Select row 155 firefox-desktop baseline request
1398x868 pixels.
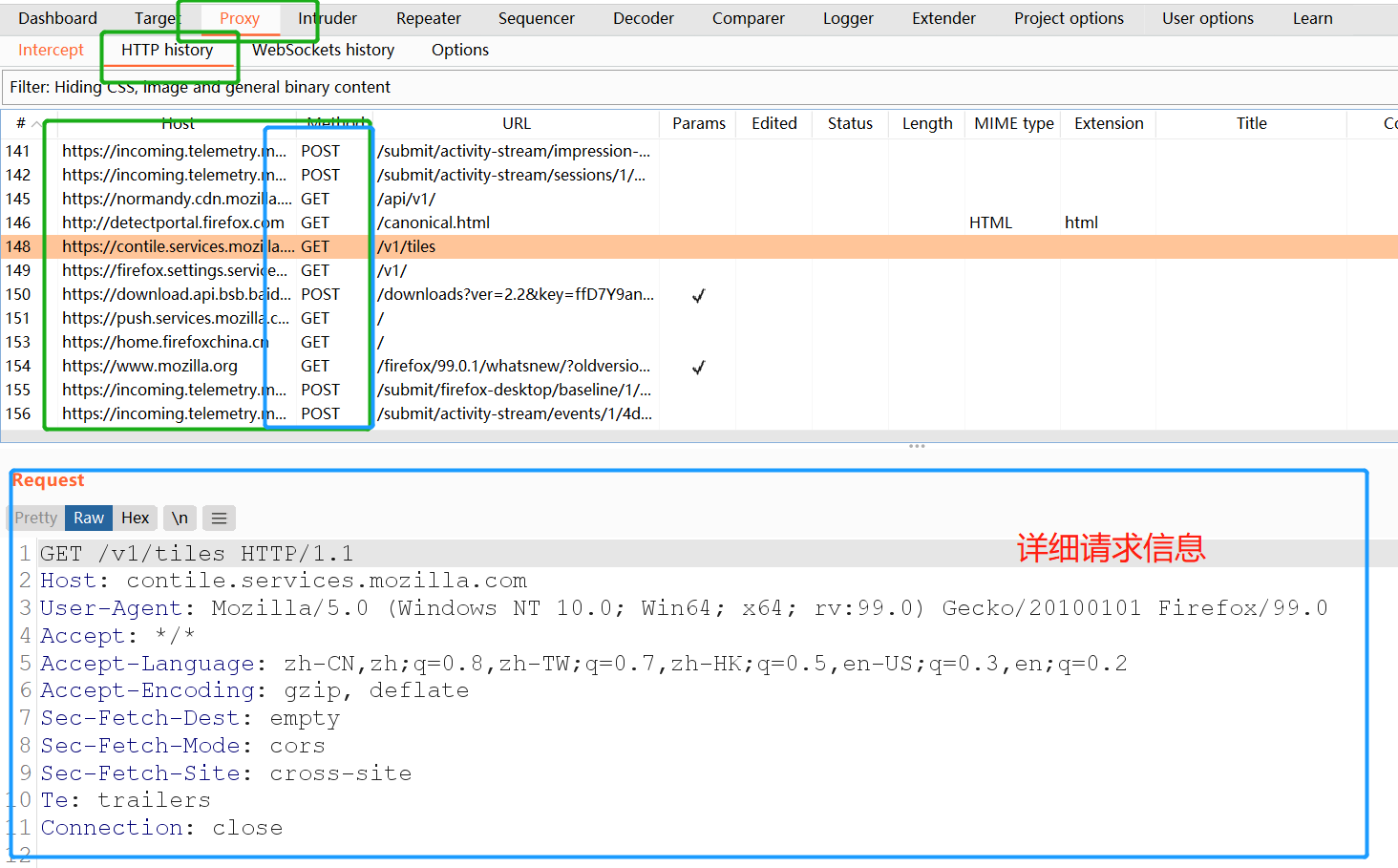pos(699,390)
